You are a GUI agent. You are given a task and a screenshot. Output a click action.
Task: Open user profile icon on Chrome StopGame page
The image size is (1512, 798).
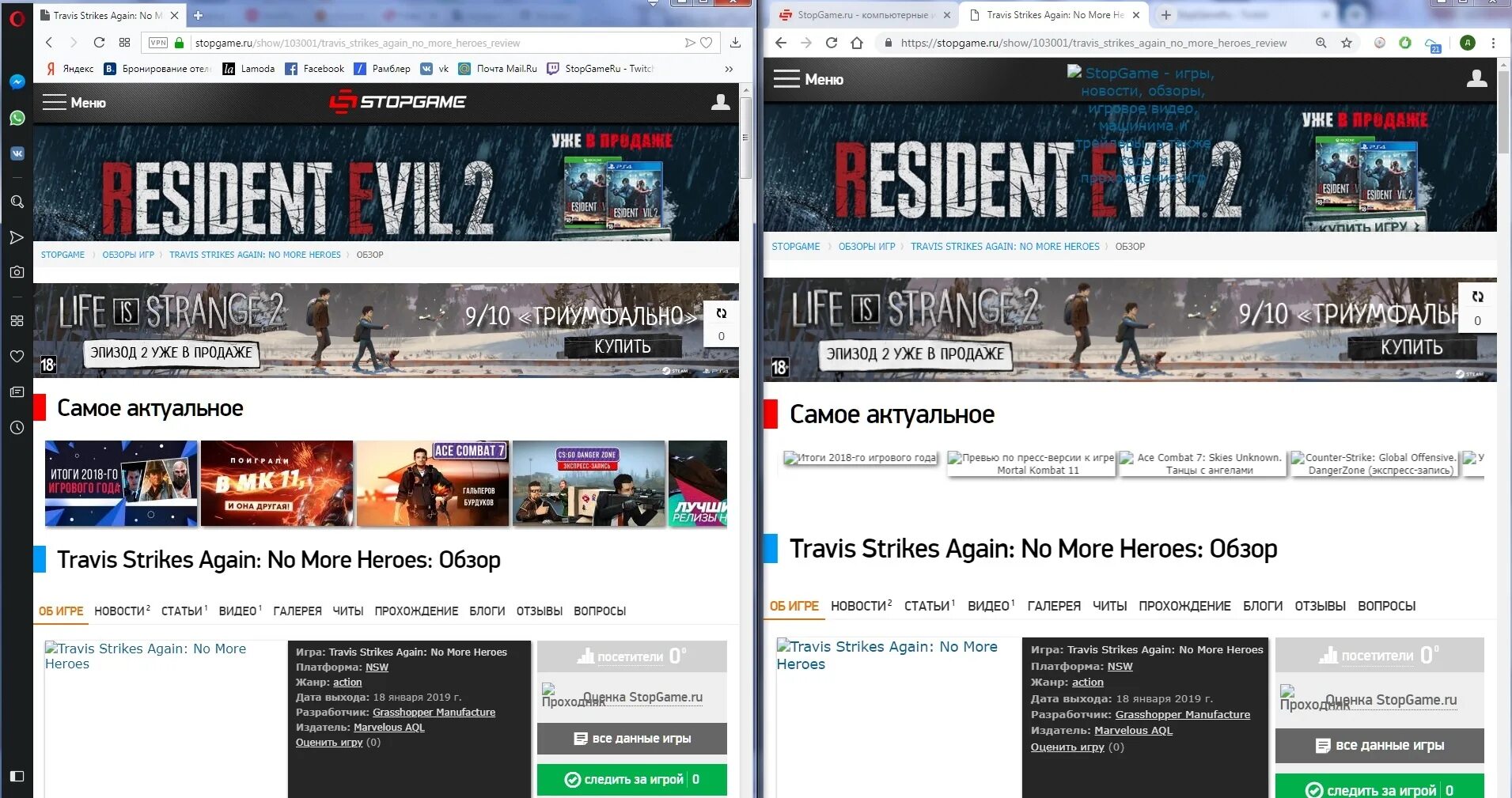click(1476, 78)
